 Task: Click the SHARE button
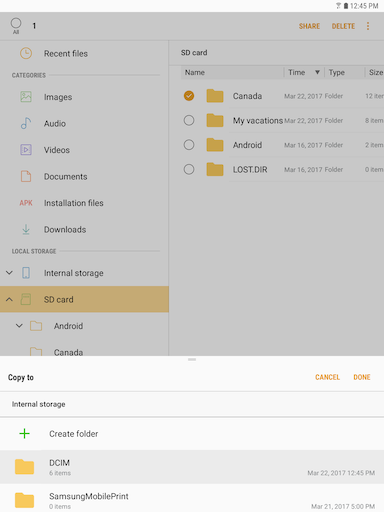pos(309,26)
